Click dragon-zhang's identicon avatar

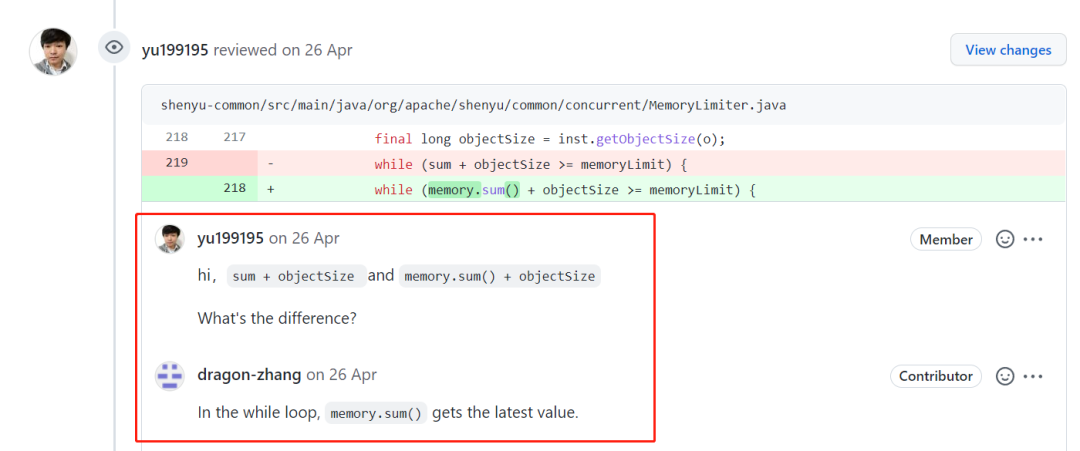tap(169, 375)
